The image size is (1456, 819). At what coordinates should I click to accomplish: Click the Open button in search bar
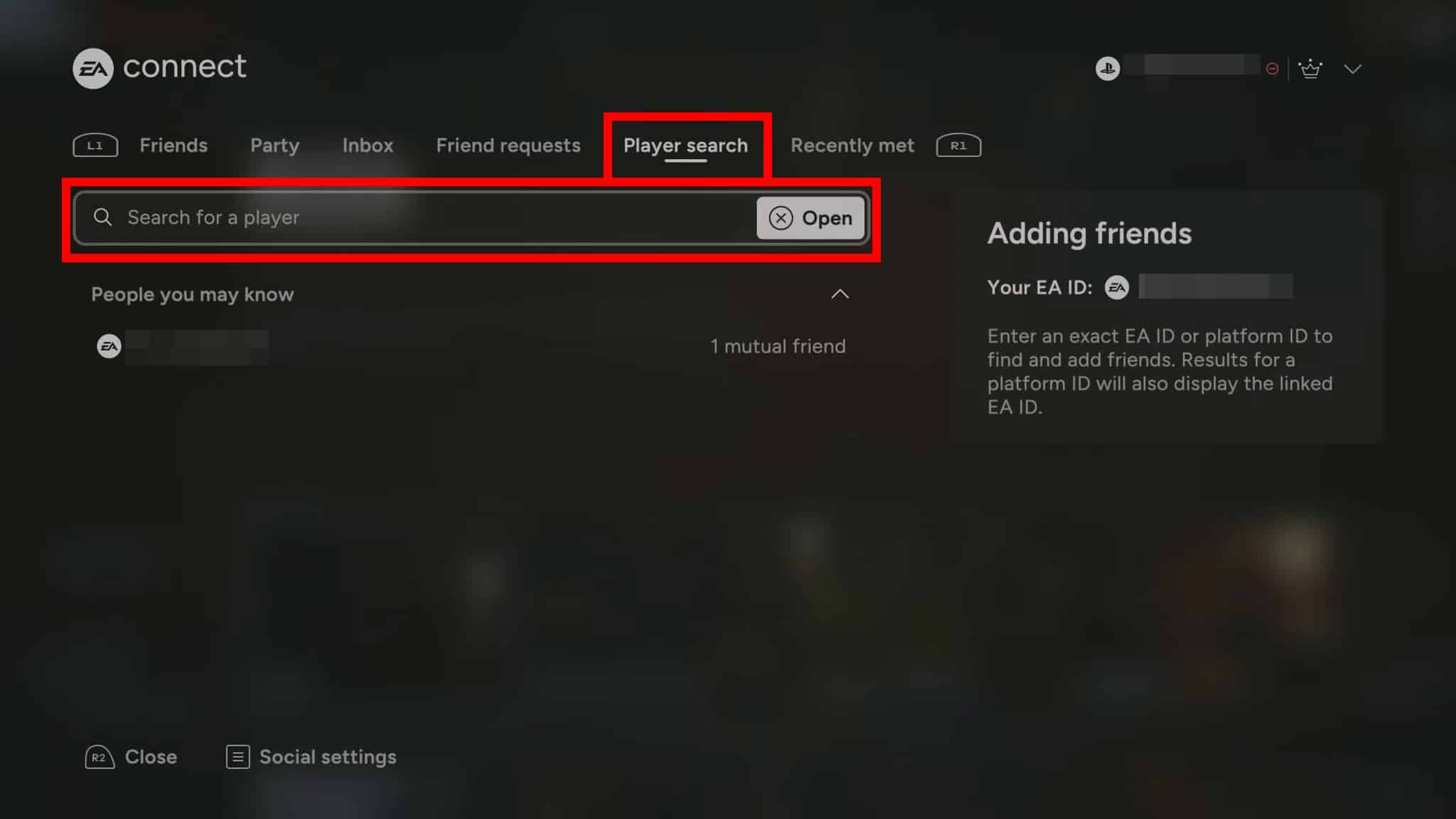pos(810,218)
